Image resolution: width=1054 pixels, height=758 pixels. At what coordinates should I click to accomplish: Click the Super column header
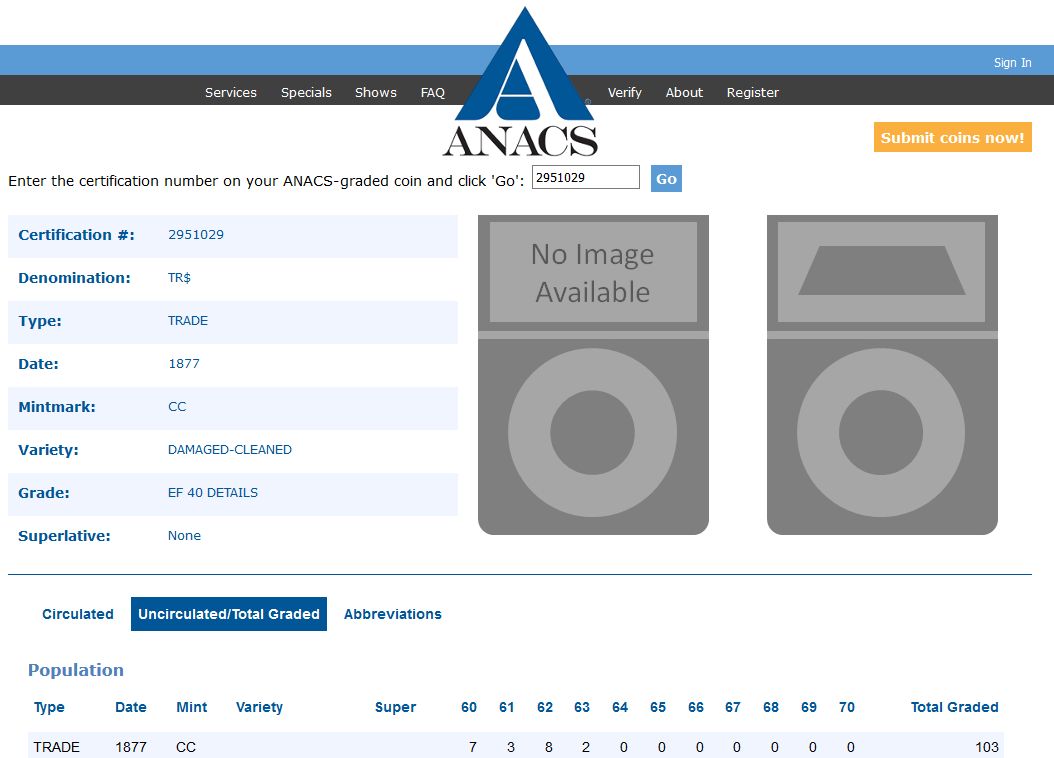click(395, 707)
